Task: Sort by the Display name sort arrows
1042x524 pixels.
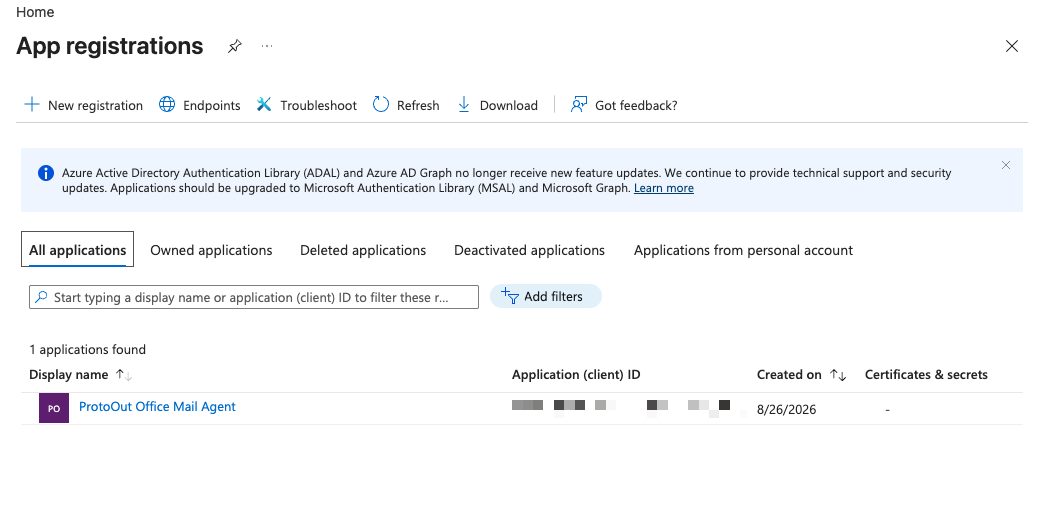Action: tap(124, 375)
